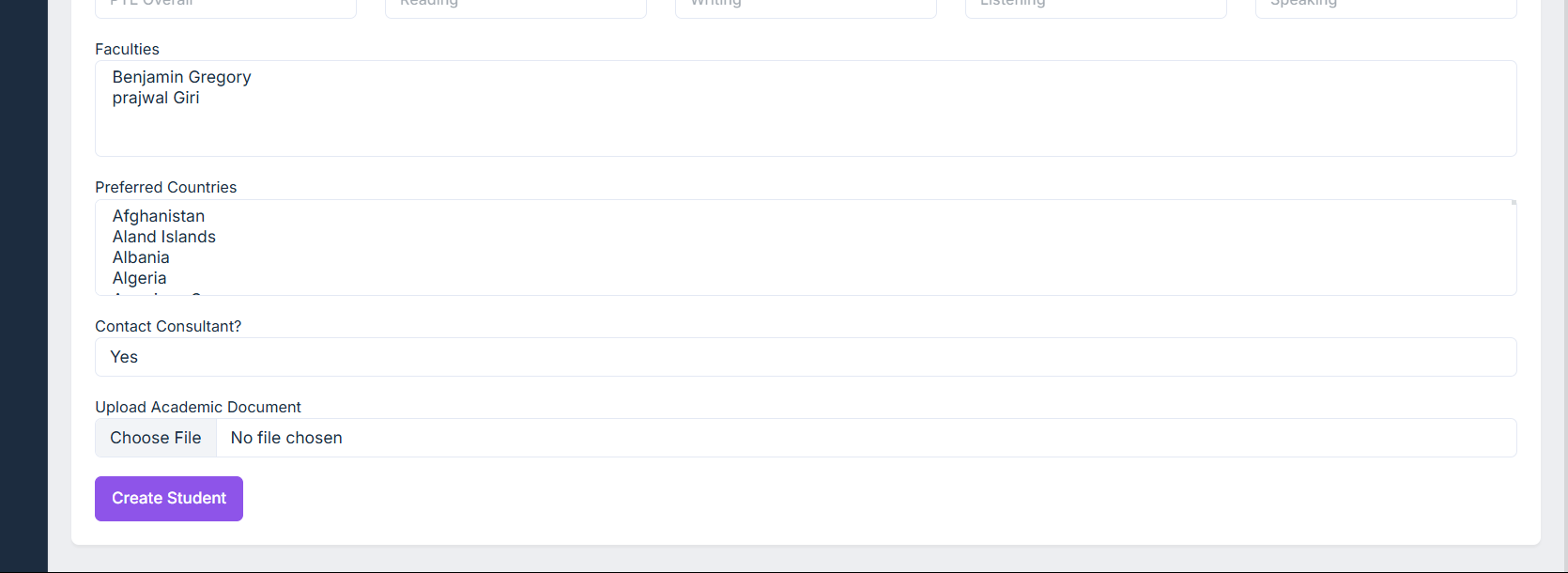Click the Choose File button
The image size is (1568, 573).
tap(156, 438)
